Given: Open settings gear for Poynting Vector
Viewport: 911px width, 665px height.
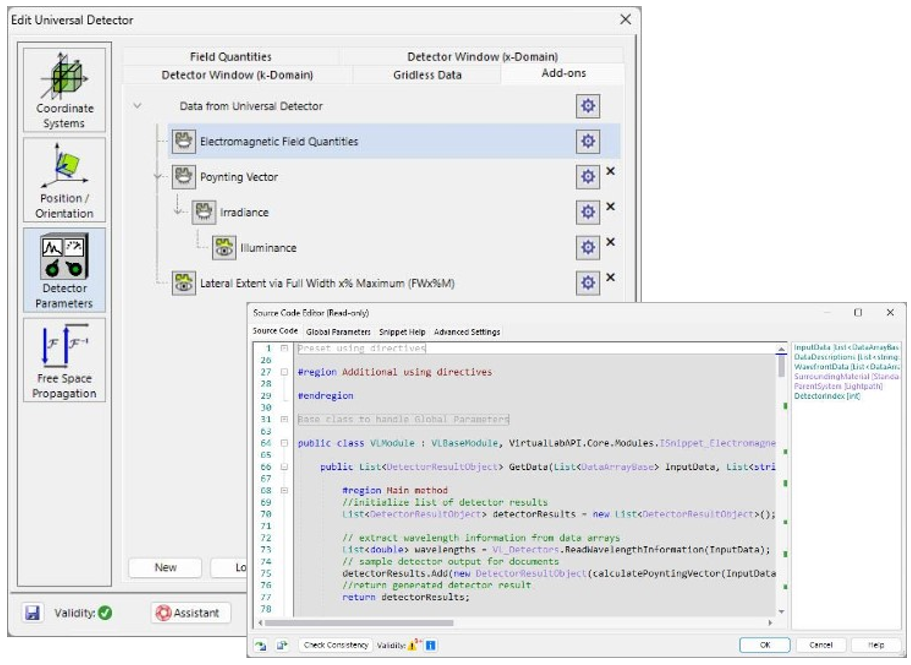Looking at the screenshot, I should click(x=588, y=177).
